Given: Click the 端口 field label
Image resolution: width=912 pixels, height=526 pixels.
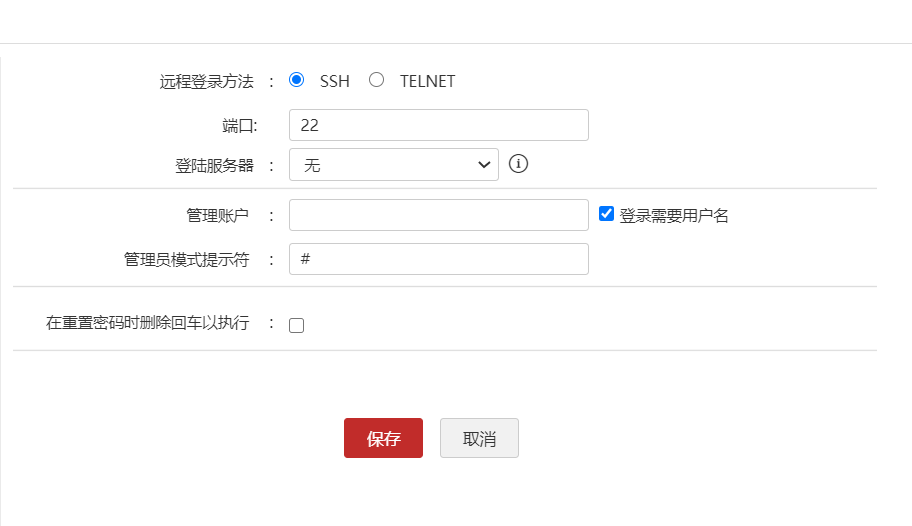Looking at the screenshot, I should coord(239,126).
